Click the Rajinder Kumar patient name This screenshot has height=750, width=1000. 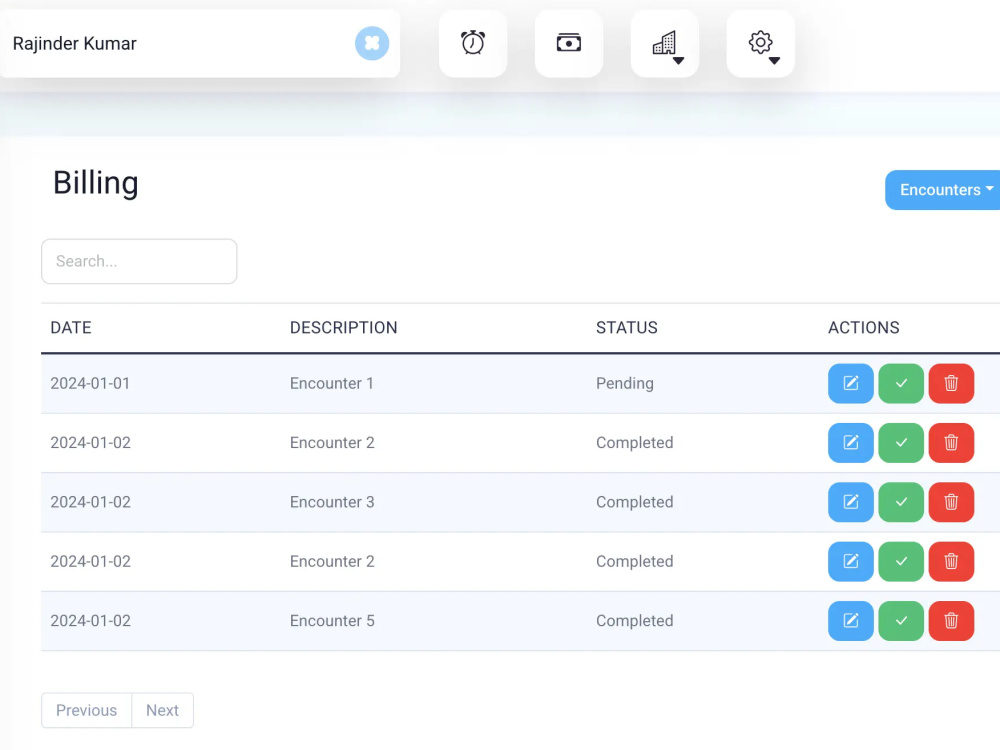click(x=75, y=43)
